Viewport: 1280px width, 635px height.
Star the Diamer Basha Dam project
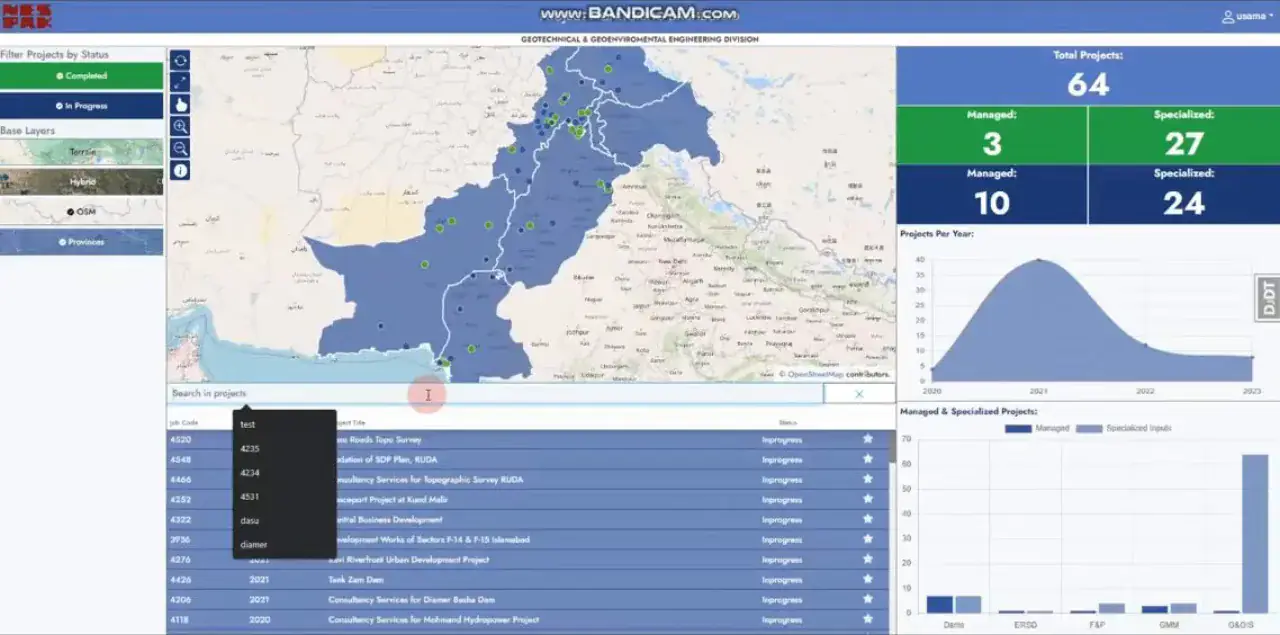(868, 599)
